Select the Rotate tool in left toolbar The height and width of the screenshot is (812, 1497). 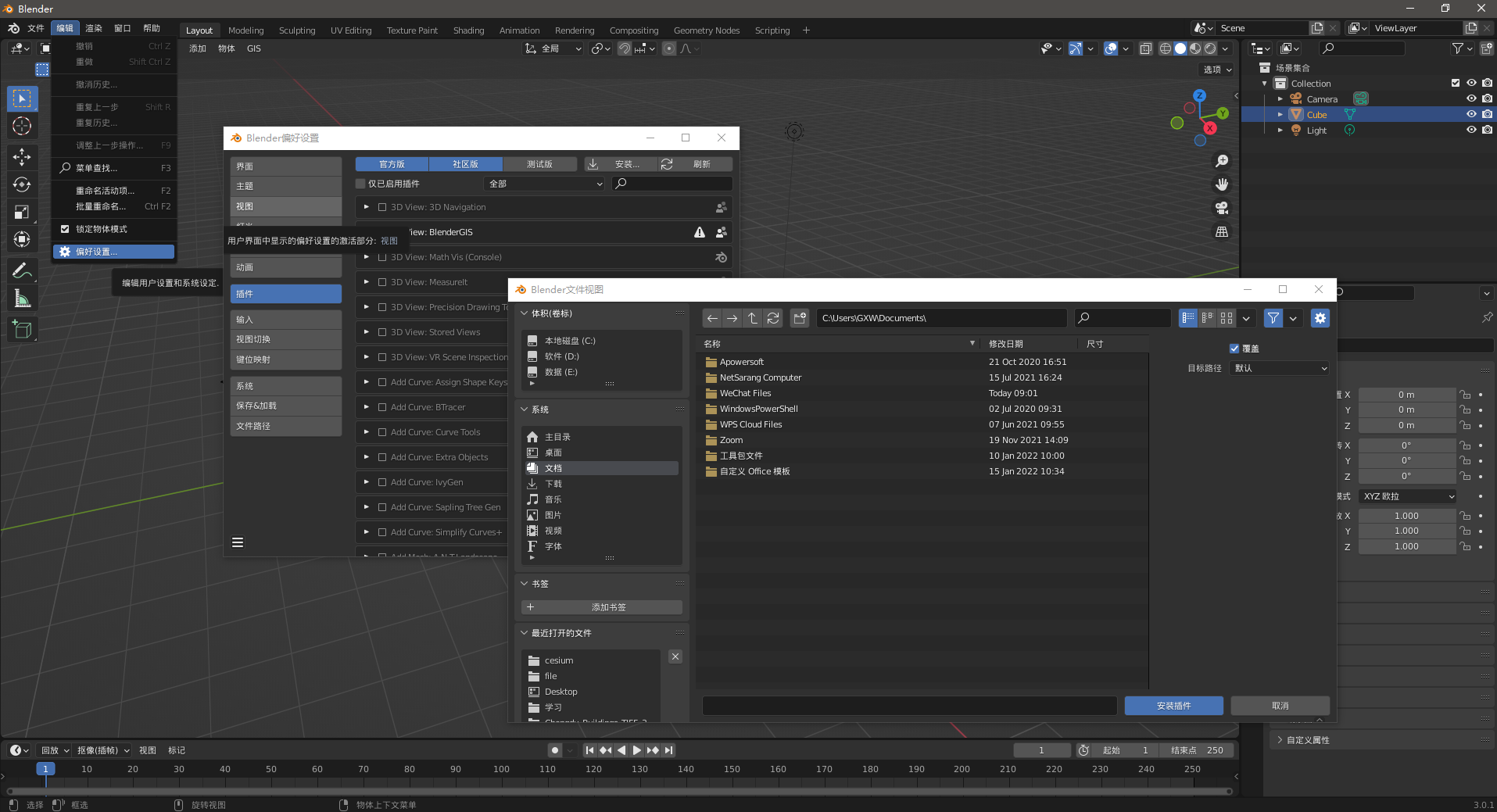point(22,184)
